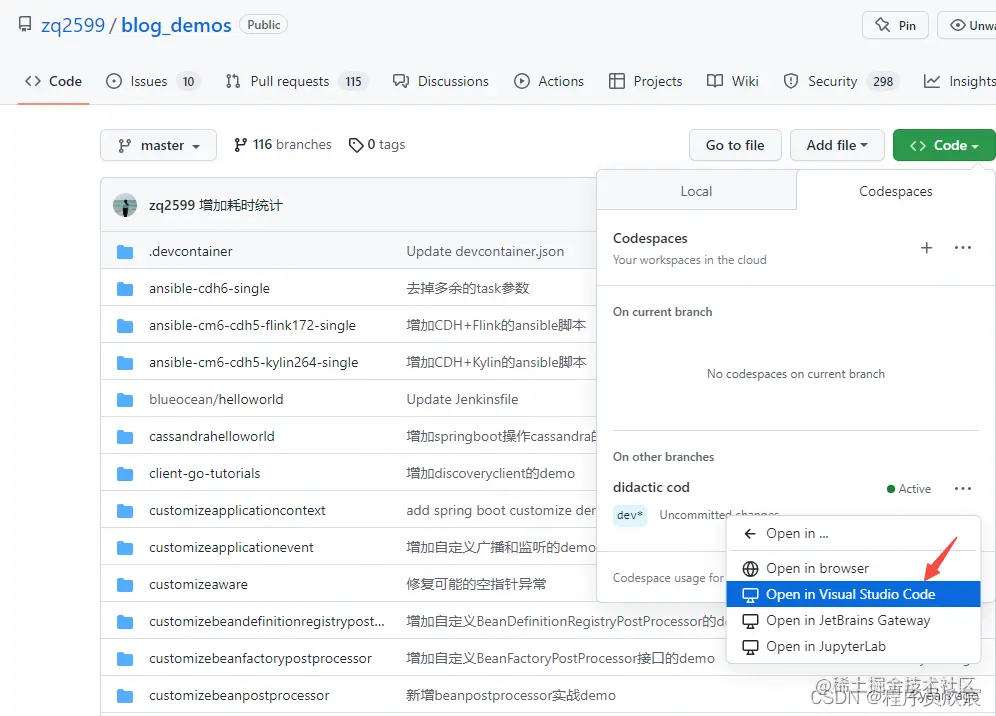Screen dimensions: 996x716
Task: Click zq2599 avatar in commit row
Action: (x=125, y=205)
